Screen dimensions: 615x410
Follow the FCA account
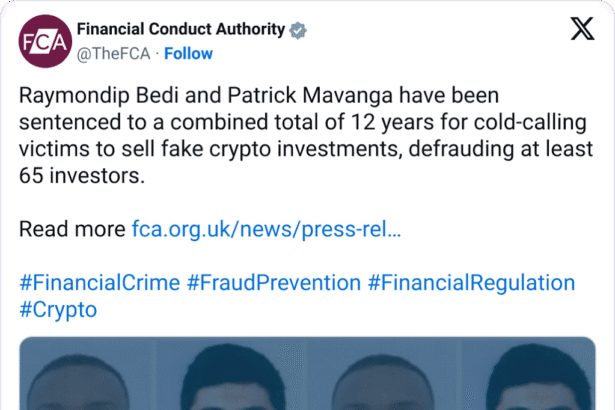tap(187, 52)
